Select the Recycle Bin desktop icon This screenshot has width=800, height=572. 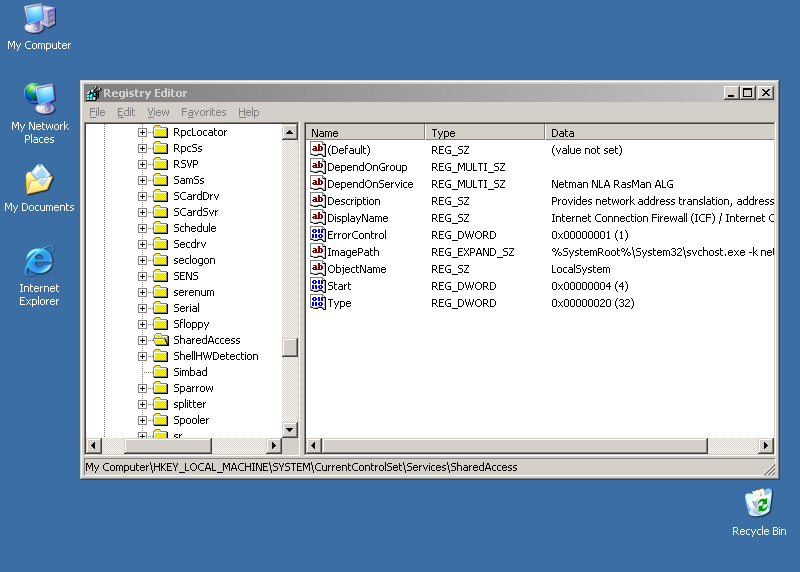pos(759,512)
